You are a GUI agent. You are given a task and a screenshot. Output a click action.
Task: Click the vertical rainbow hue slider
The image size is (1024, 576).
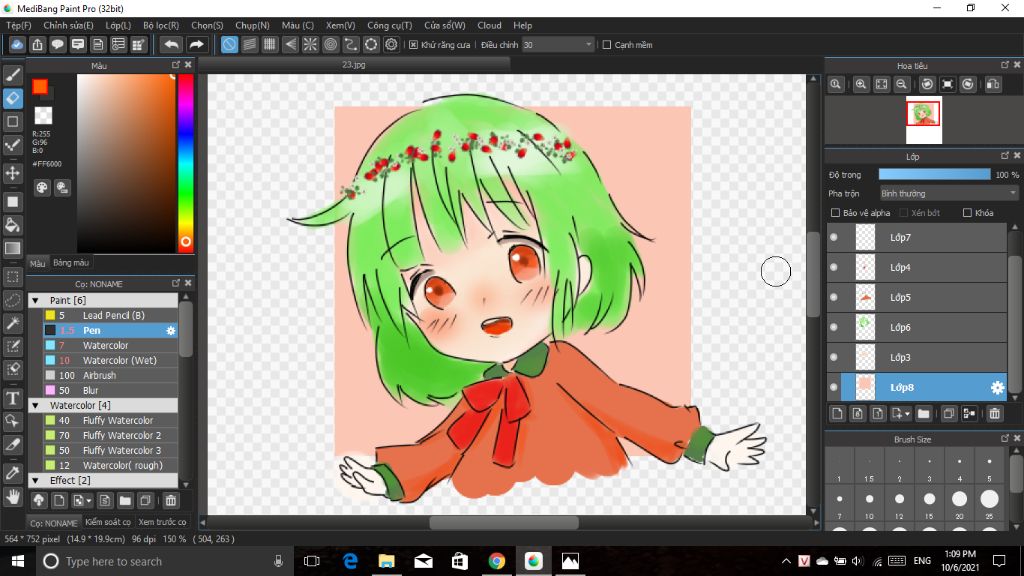pos(185,163)
